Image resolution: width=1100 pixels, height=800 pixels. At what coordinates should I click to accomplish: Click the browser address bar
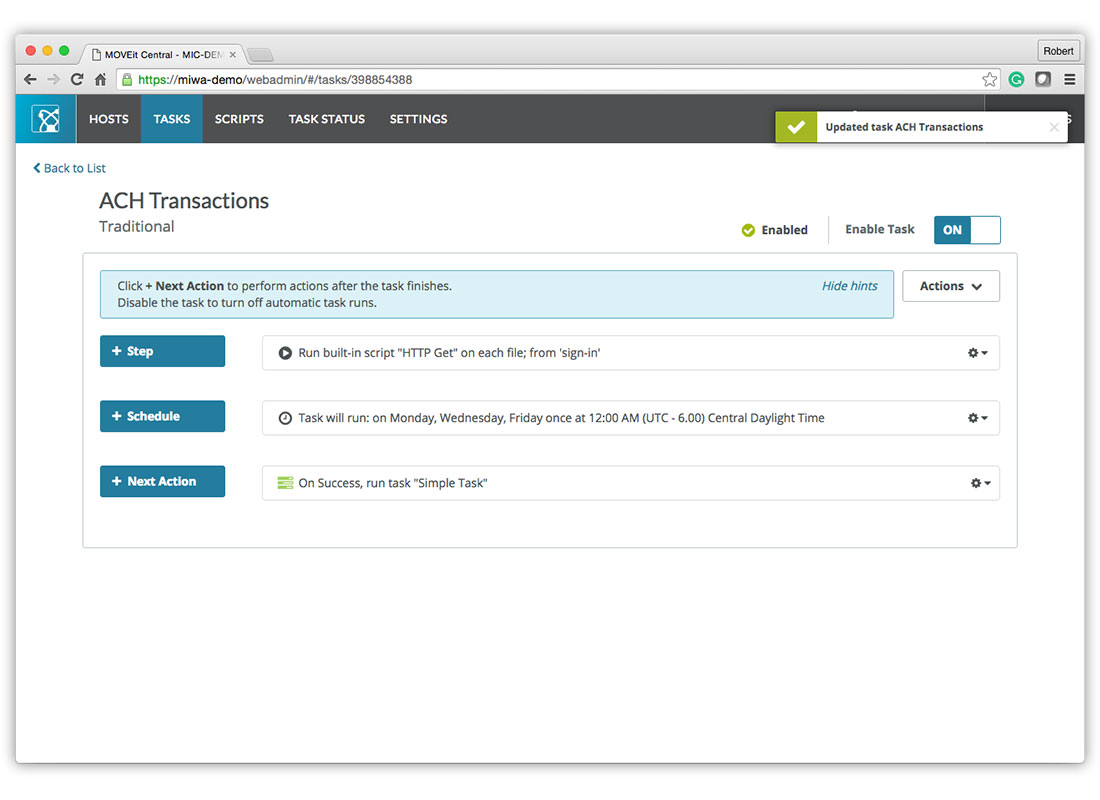[550, 80]
